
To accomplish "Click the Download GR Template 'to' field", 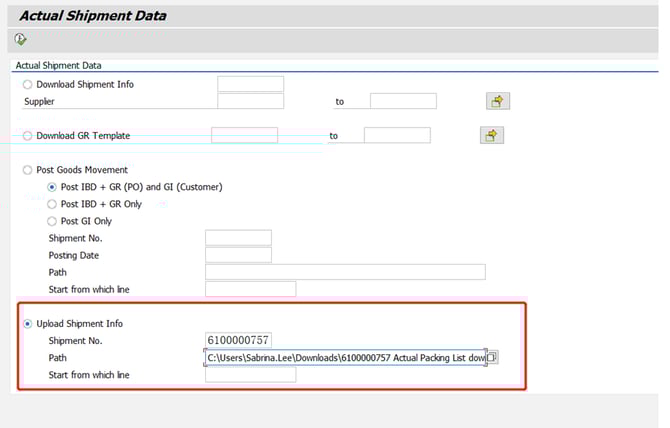I will 397,135.
